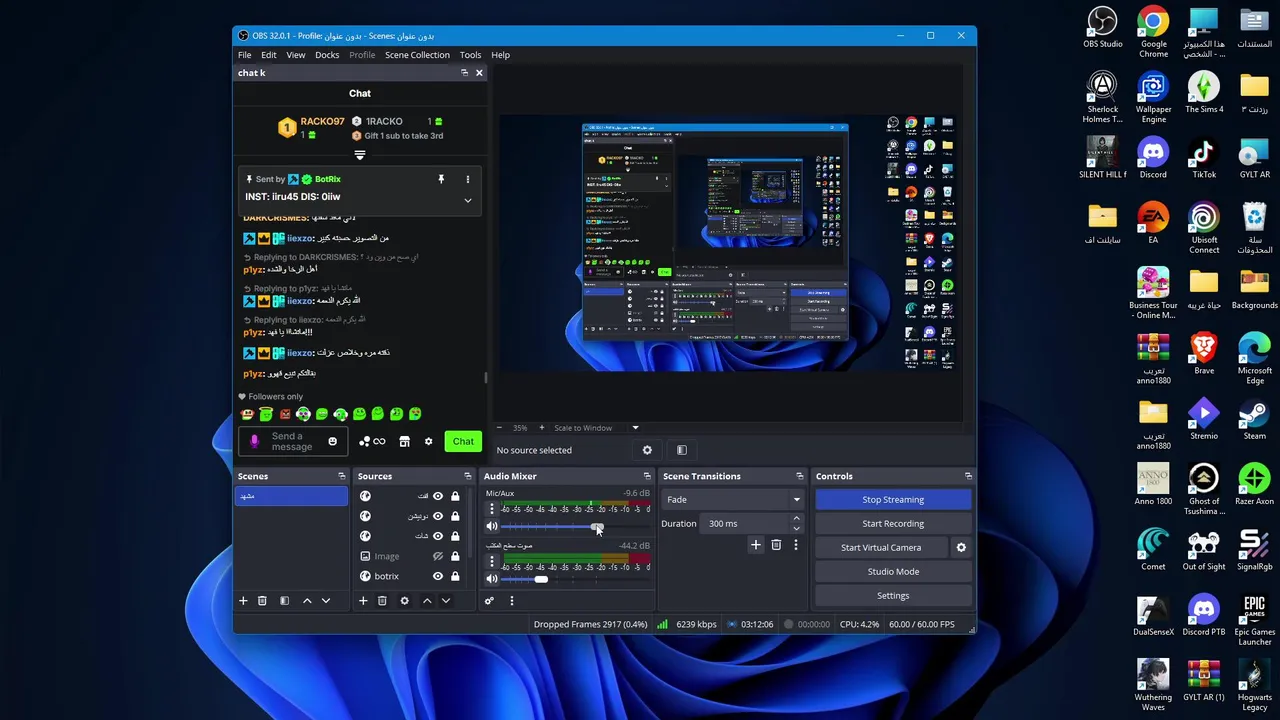Click Stop Streaming
Viewport: 1280px width, 720px height.
tap(893, 500)
